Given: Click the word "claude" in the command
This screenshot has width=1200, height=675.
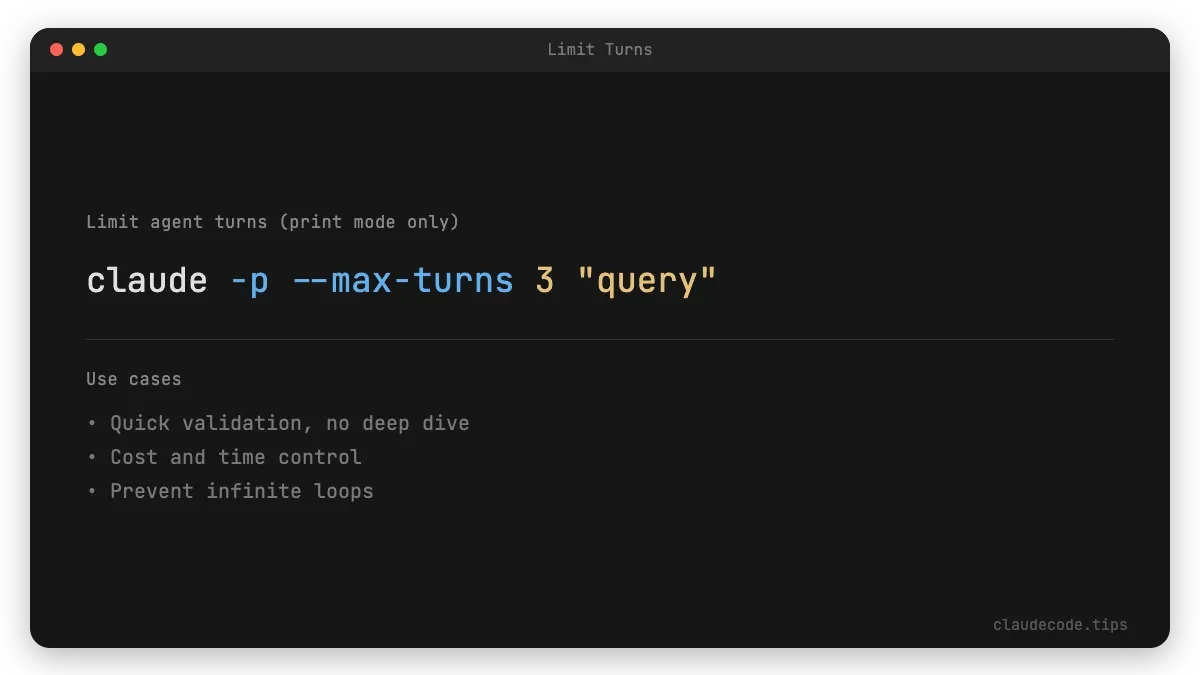Looking at the screenshot, I should [x=147, y=281].
